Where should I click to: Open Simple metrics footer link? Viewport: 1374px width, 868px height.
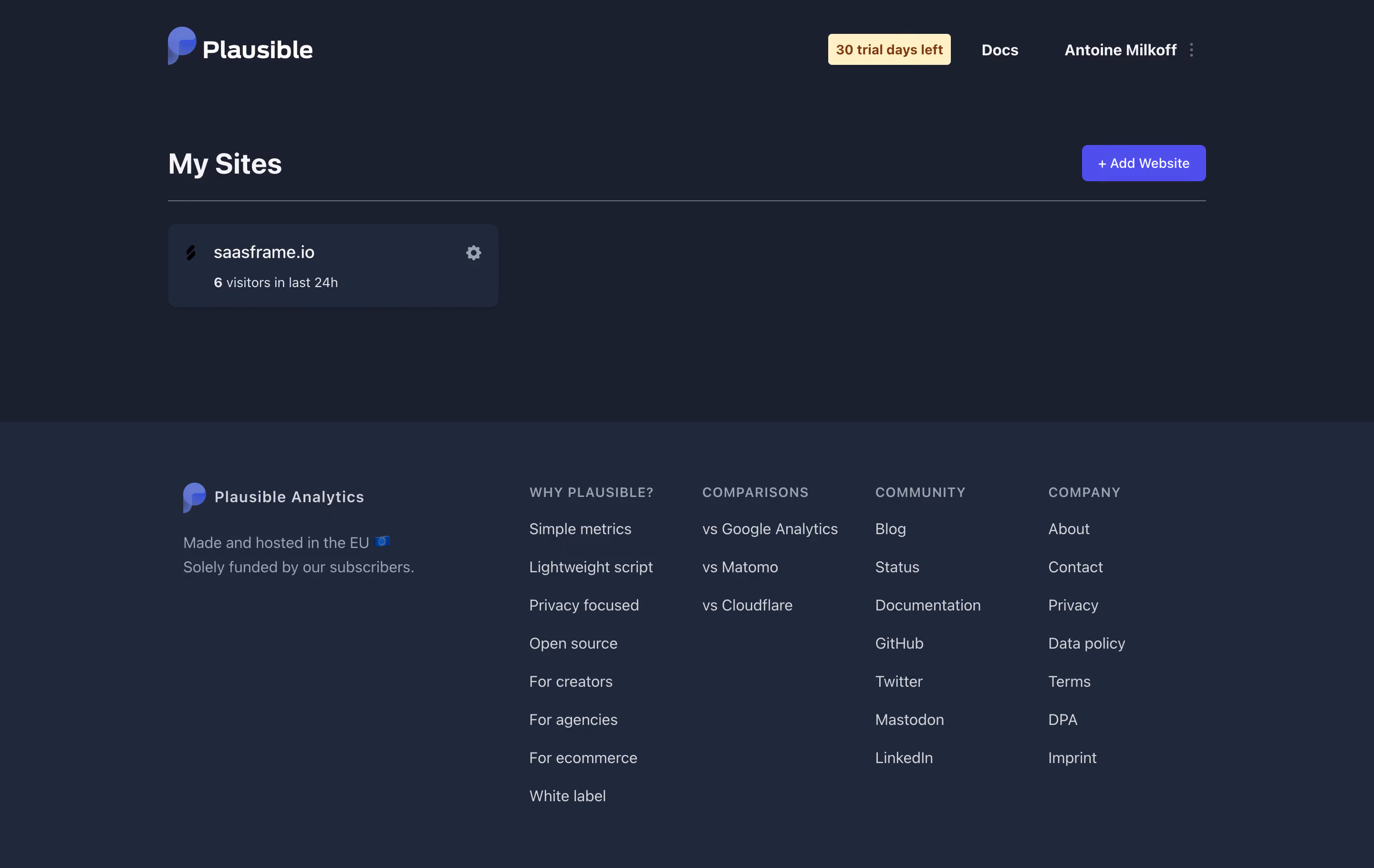[x=580, y=529]
